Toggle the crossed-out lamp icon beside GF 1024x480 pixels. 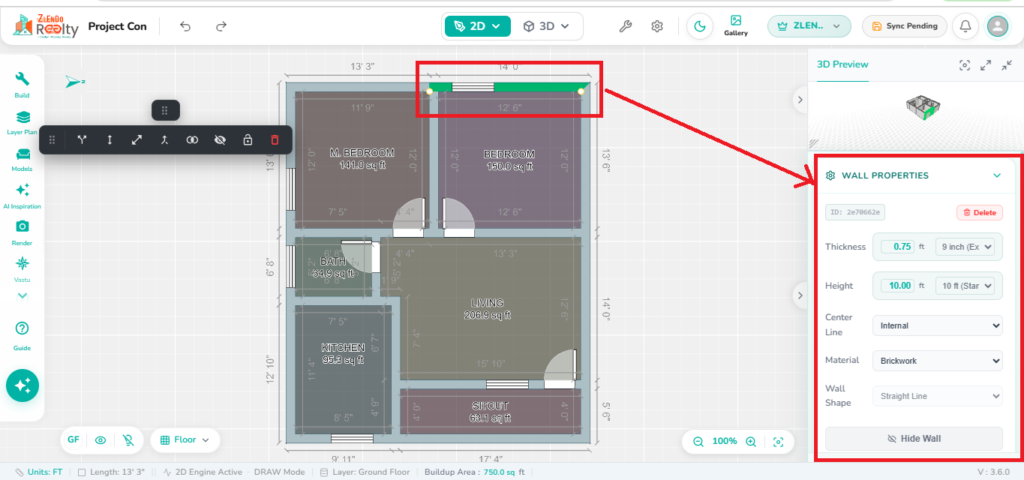128,440
